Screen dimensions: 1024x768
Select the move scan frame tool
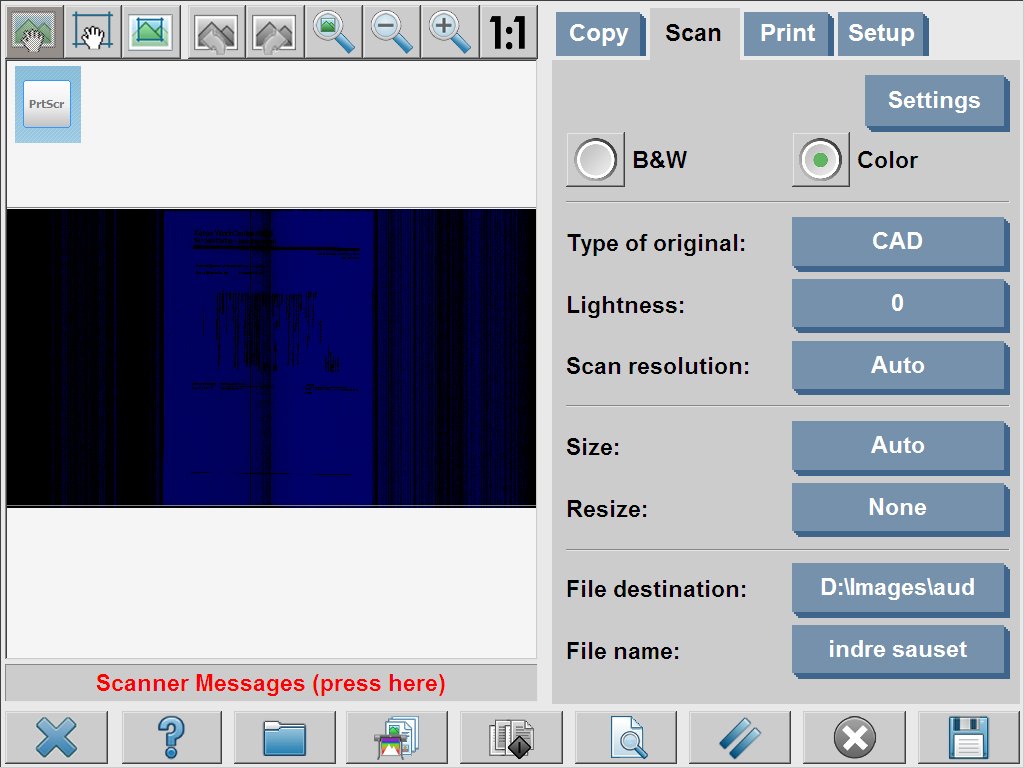click(91, 32)
